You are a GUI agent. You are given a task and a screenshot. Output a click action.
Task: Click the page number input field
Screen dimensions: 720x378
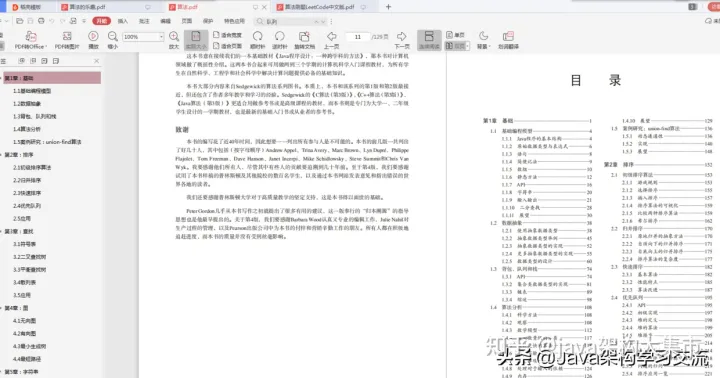pyautogui.click(x=358, y=37)
